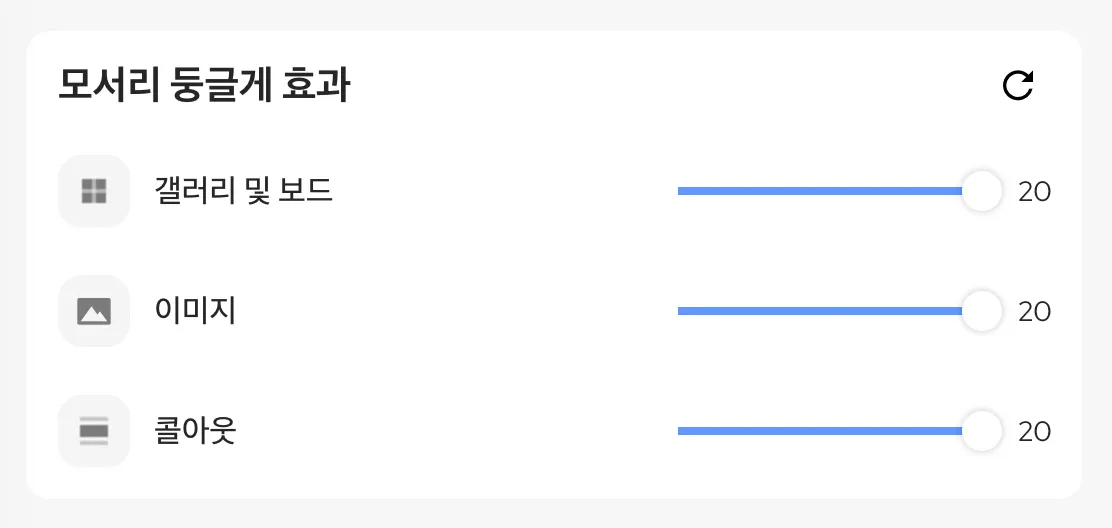Click the 이미지 picture icon

94,311
